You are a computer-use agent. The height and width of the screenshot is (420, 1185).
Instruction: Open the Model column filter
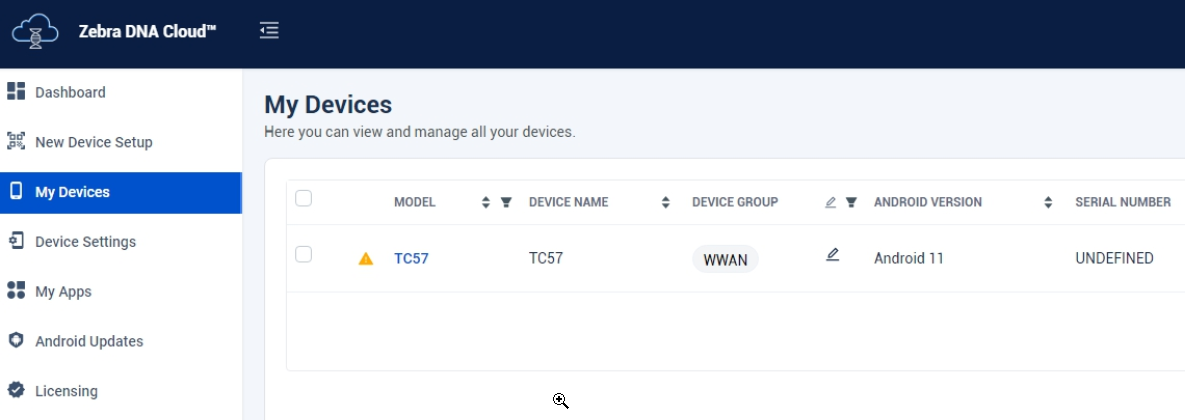[x=506, y=202]
